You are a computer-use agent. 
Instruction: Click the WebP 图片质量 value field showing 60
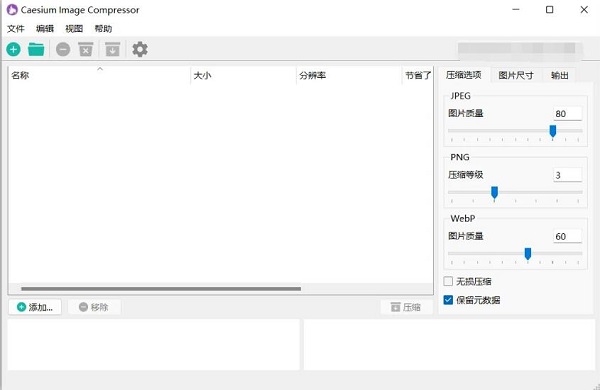pos(568,236)
